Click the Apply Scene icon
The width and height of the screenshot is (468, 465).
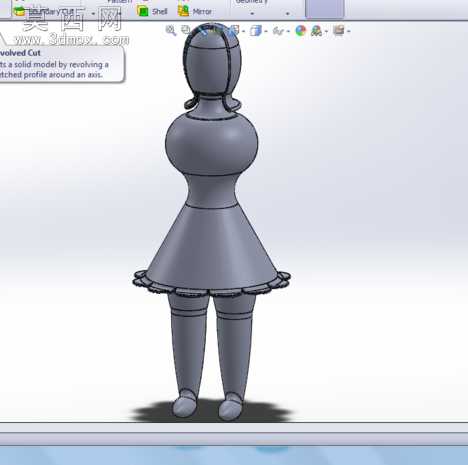[316, 31]
